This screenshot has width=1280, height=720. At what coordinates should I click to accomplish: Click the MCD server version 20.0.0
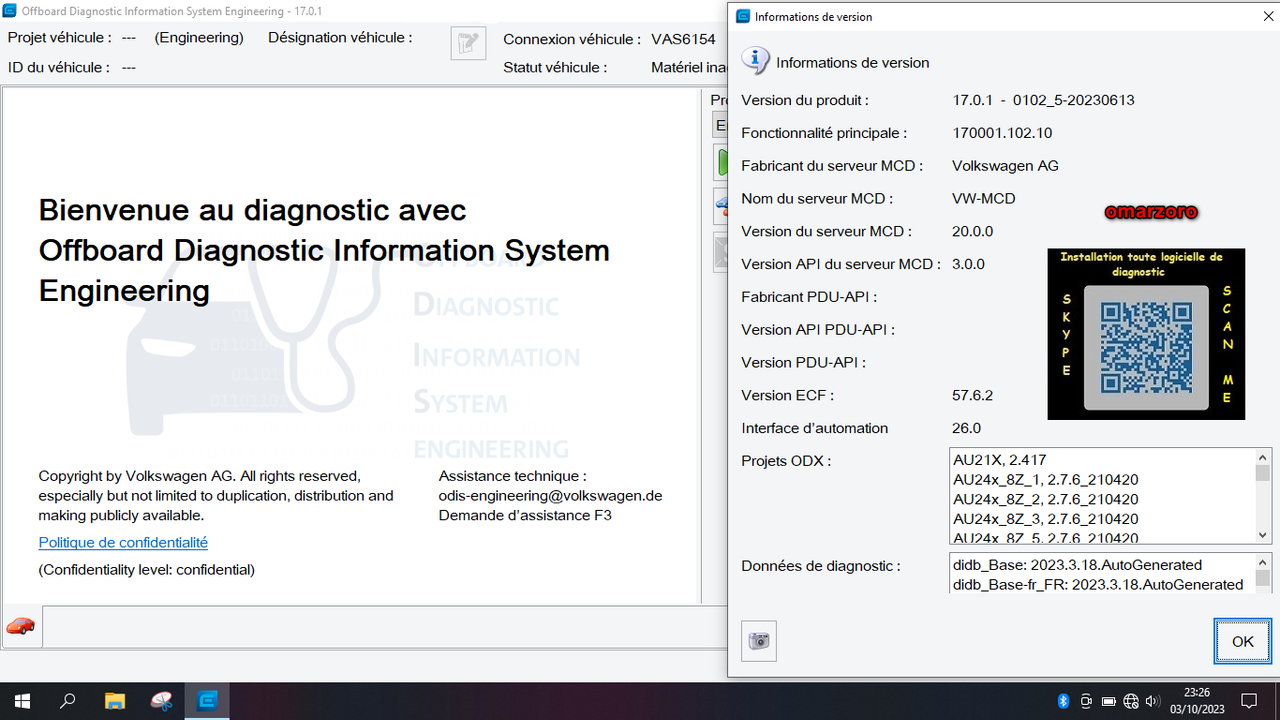click(x=972, y=231)
